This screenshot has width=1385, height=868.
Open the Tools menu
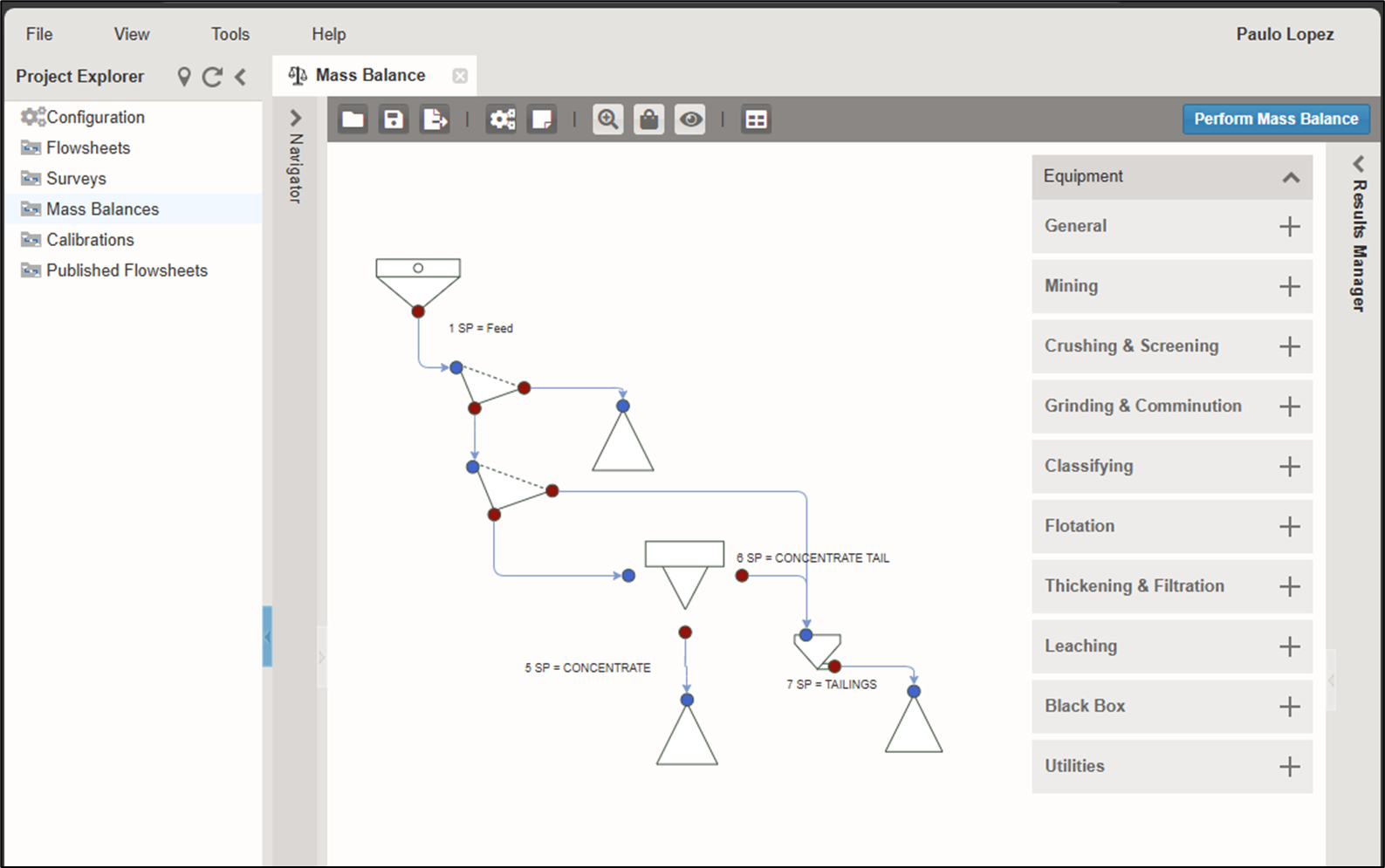230,34
